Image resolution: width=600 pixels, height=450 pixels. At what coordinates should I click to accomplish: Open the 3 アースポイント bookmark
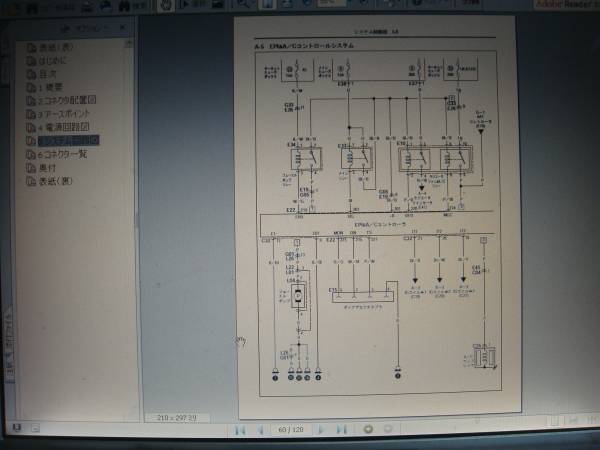64,114
